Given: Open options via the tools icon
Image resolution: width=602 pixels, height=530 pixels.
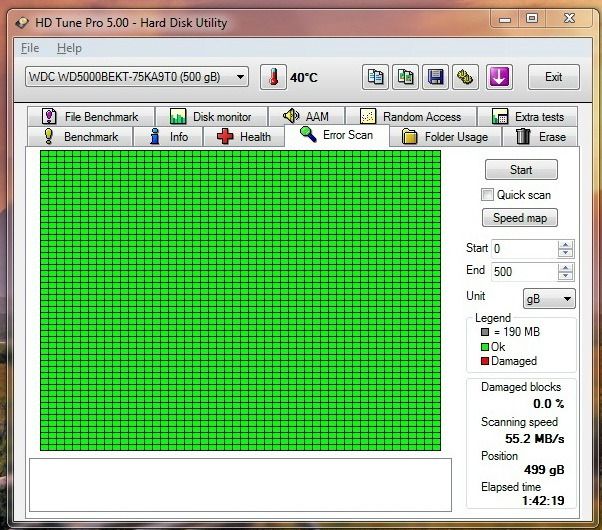Looking at the screenshot, I should pos(465,77).
